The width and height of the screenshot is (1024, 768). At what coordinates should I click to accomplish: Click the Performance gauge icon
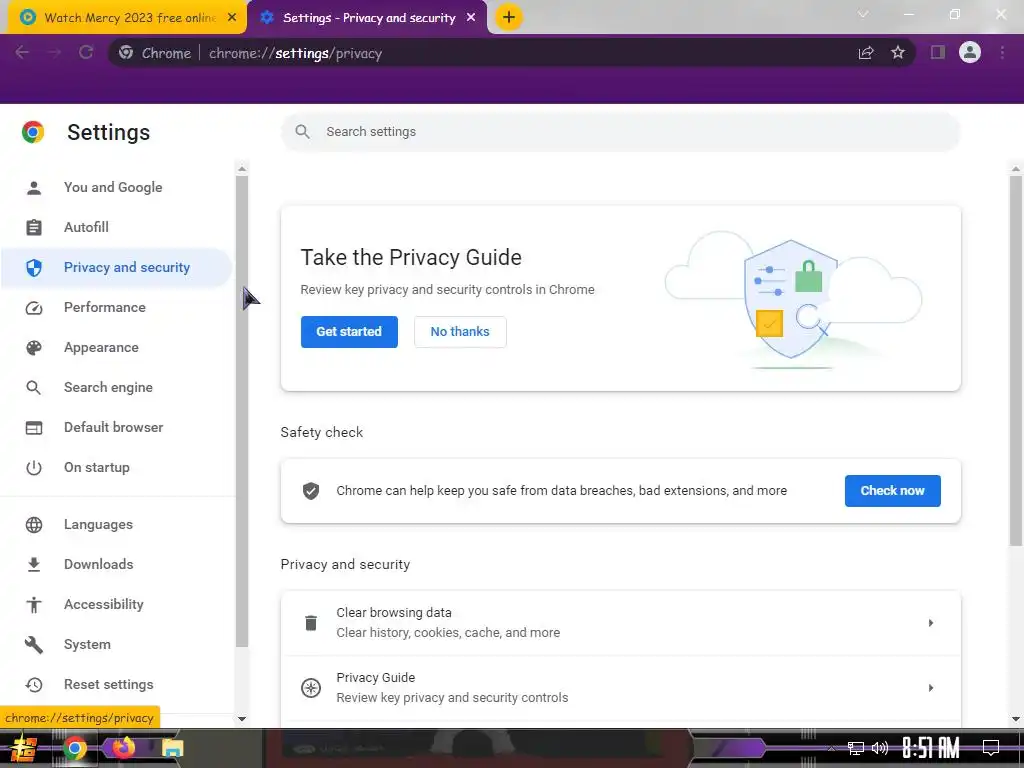pyautogui.click(x=34, y=308)
